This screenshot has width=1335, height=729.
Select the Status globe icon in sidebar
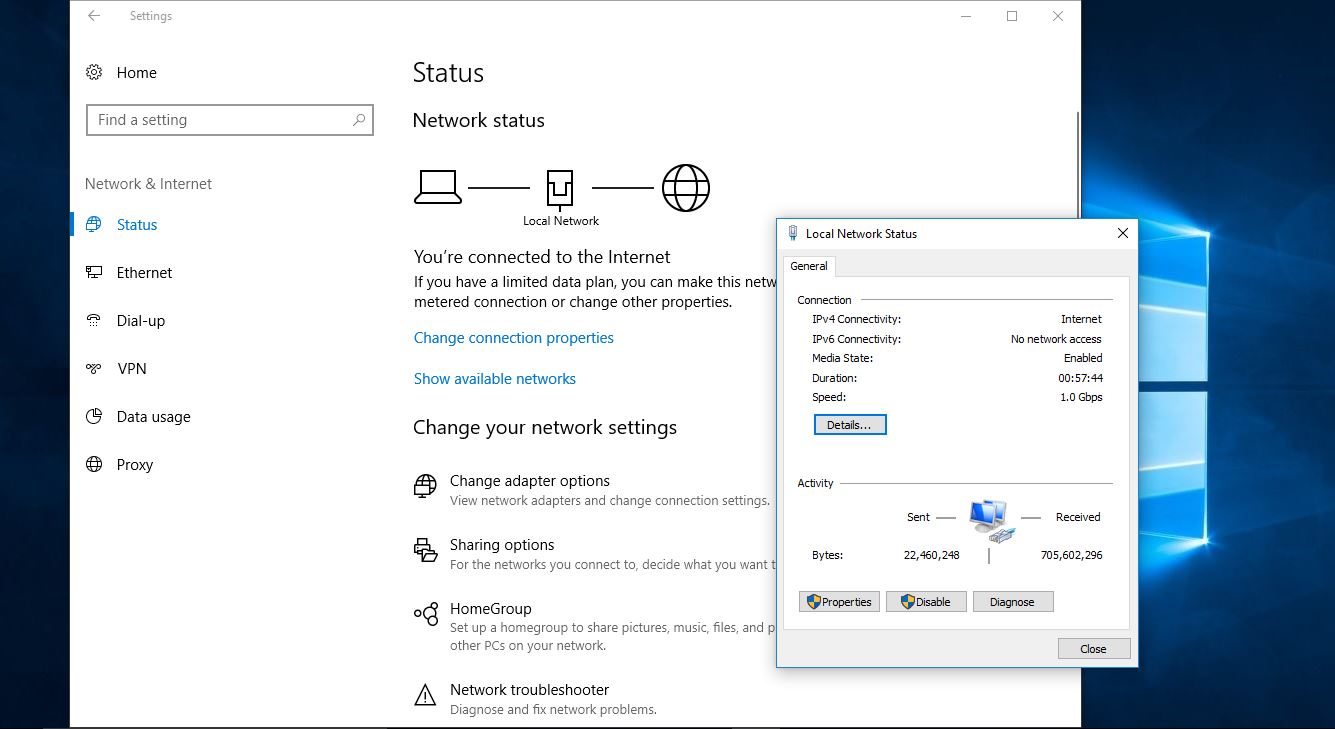[95, 224]
